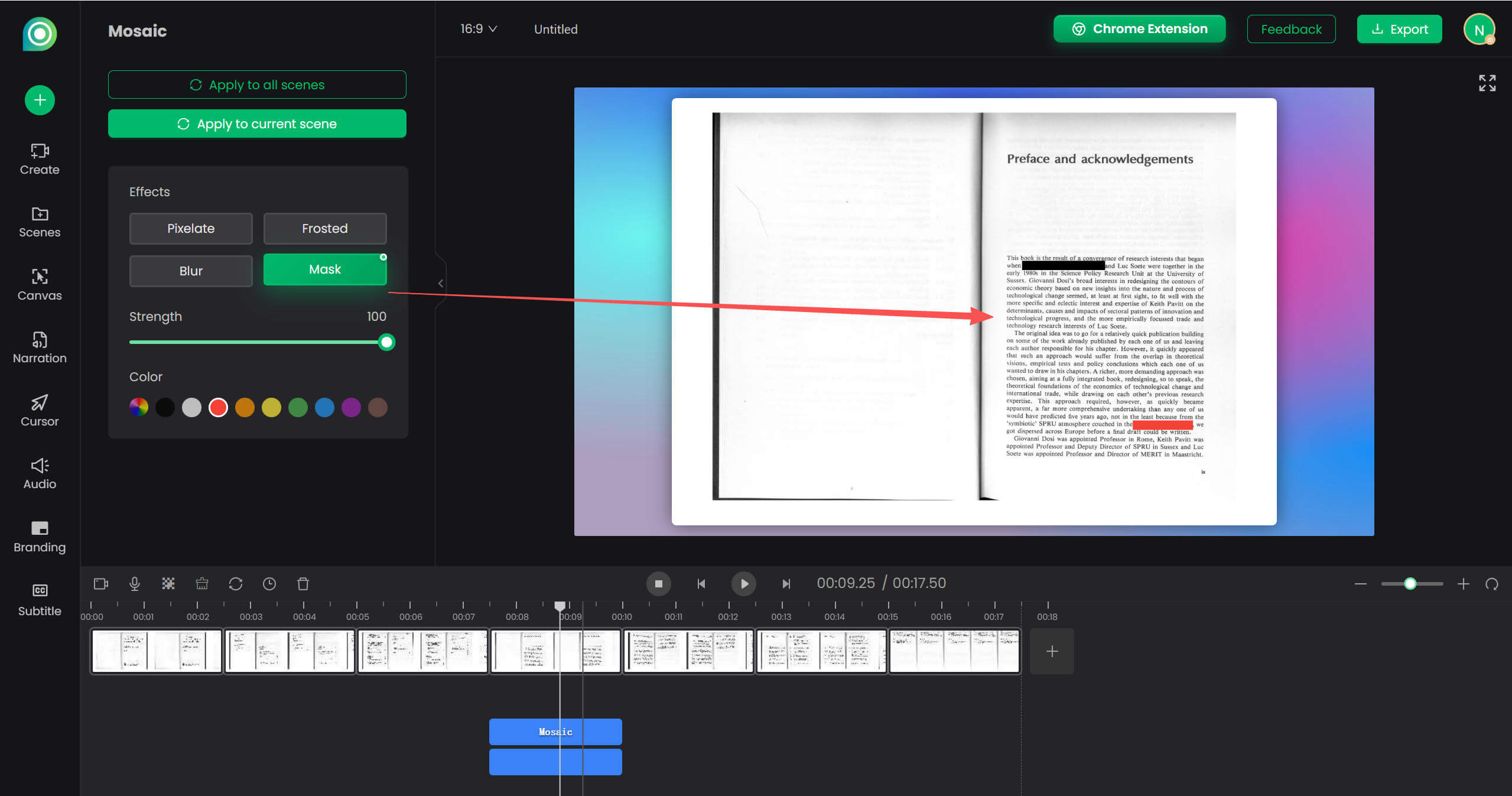Enable the Pixelate mosaic effect

[190, 228]
